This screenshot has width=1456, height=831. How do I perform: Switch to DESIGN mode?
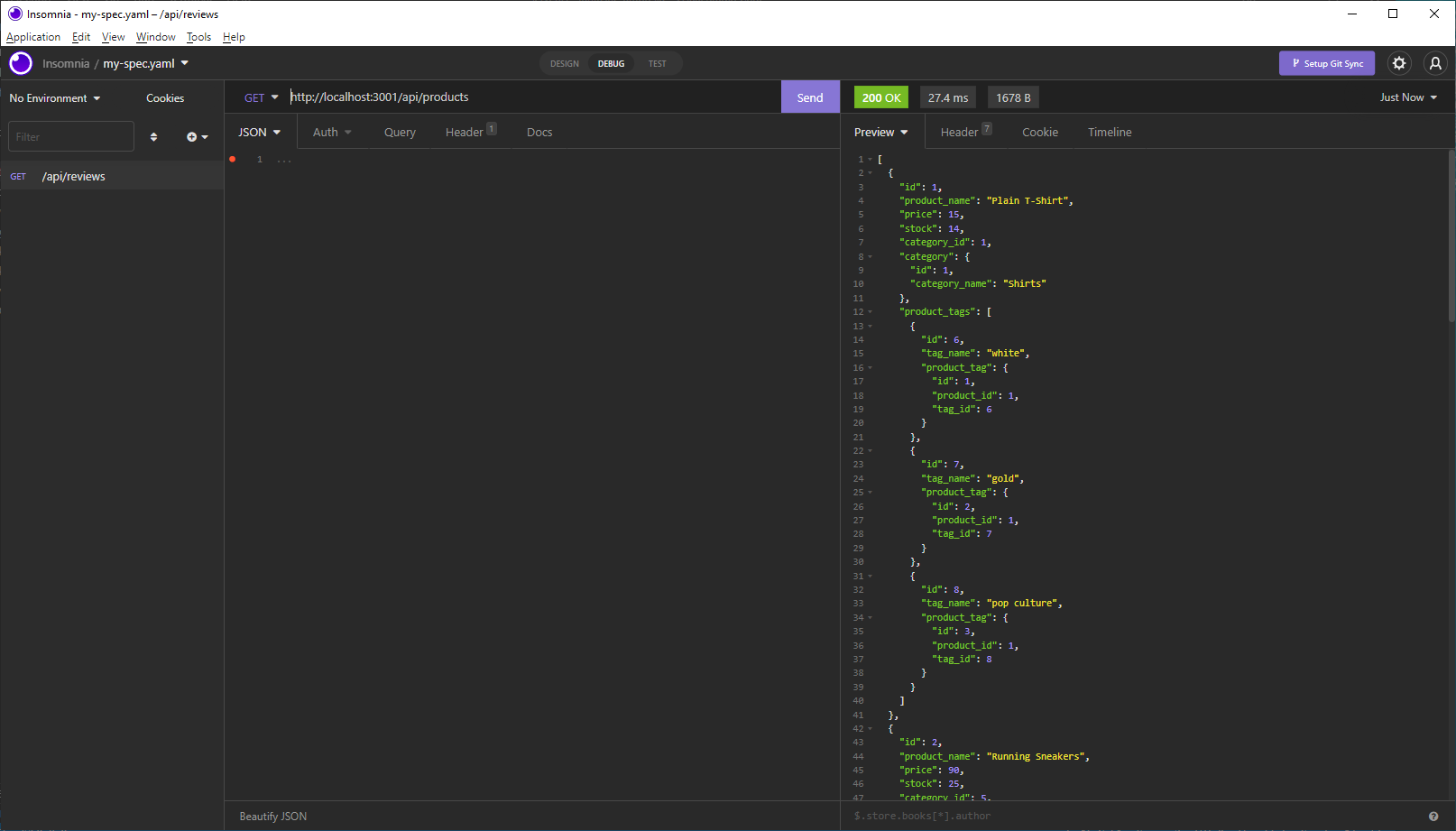[x=565, y=64]
